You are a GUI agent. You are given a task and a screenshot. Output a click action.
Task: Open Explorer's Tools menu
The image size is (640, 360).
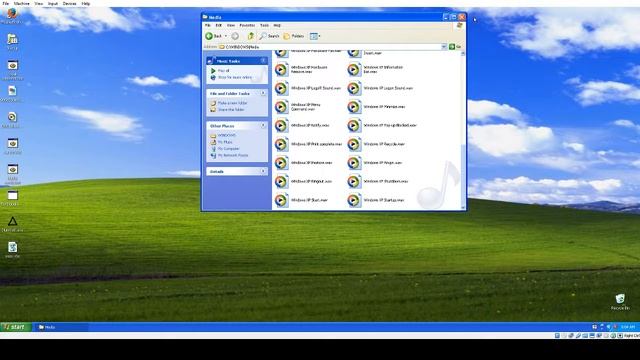(x=264, y=25)
